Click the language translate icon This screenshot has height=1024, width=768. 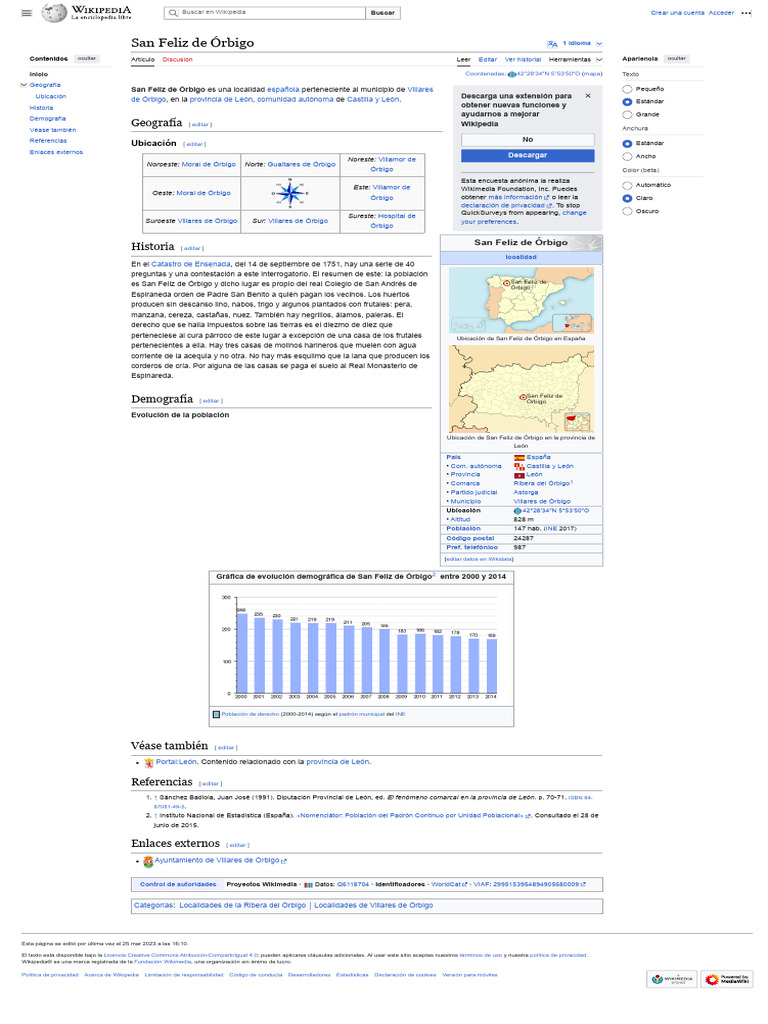point(552,44)
